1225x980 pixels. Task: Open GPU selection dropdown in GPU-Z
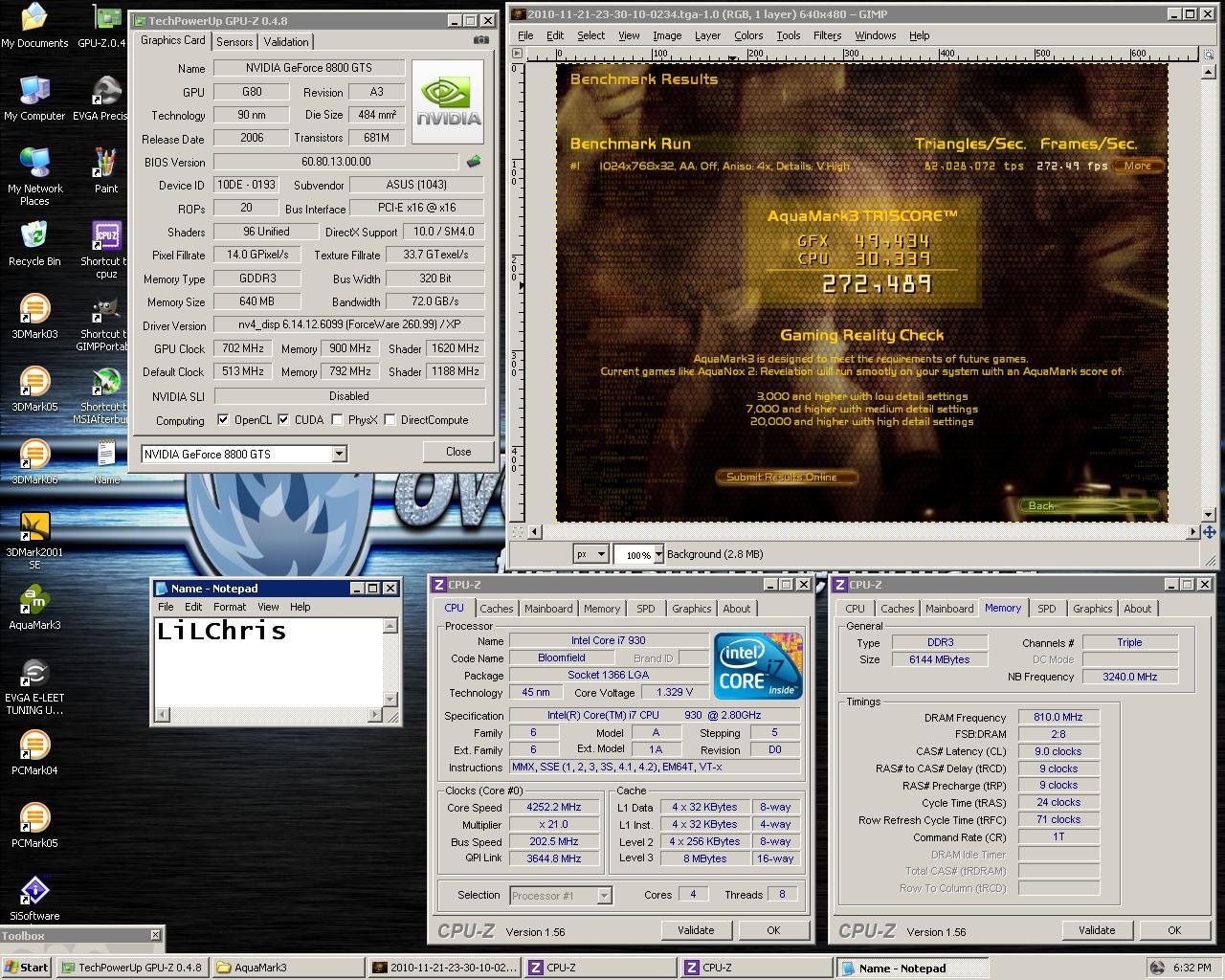coord(340,454)
